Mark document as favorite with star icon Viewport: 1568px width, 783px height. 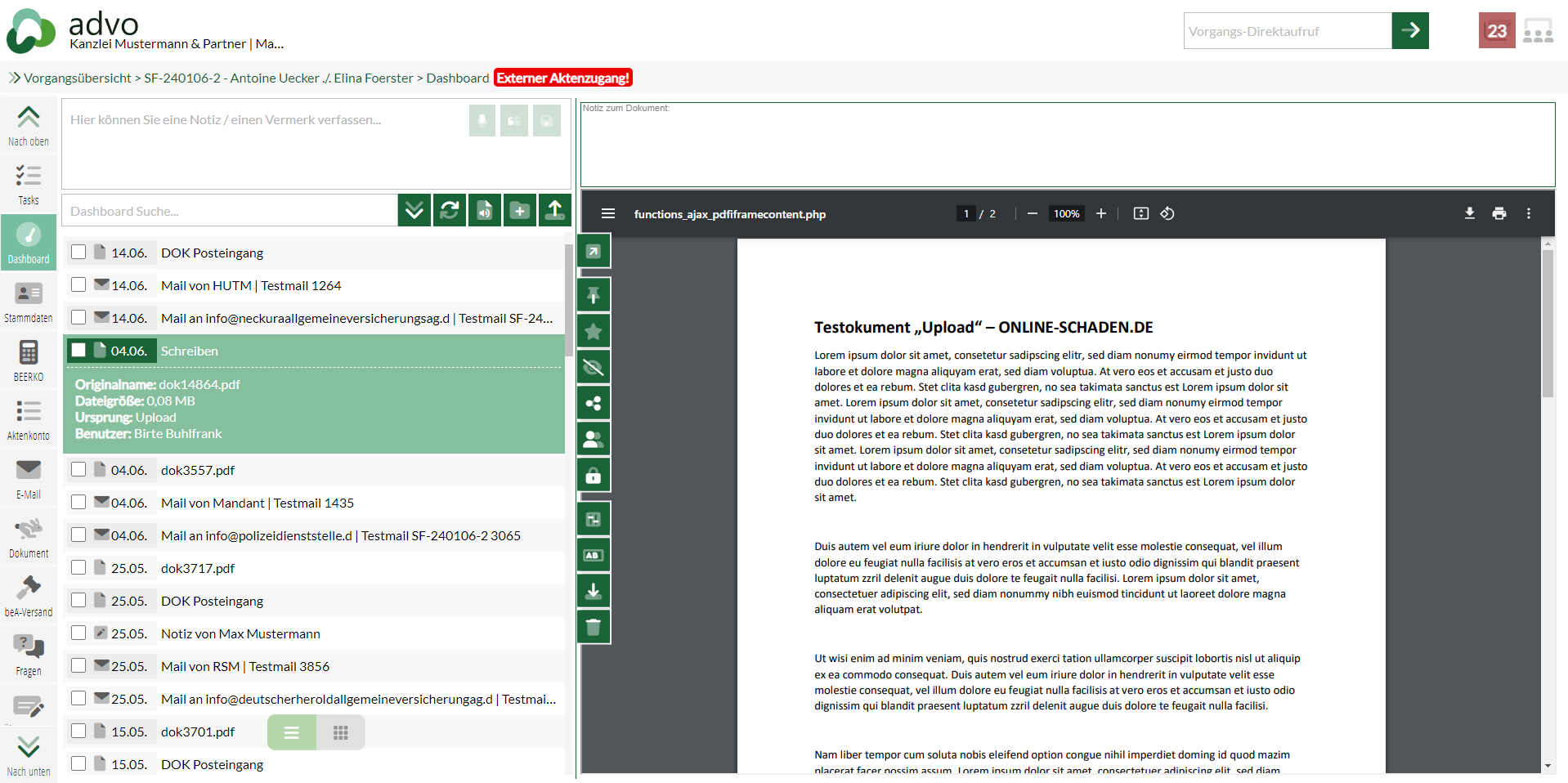594,331
